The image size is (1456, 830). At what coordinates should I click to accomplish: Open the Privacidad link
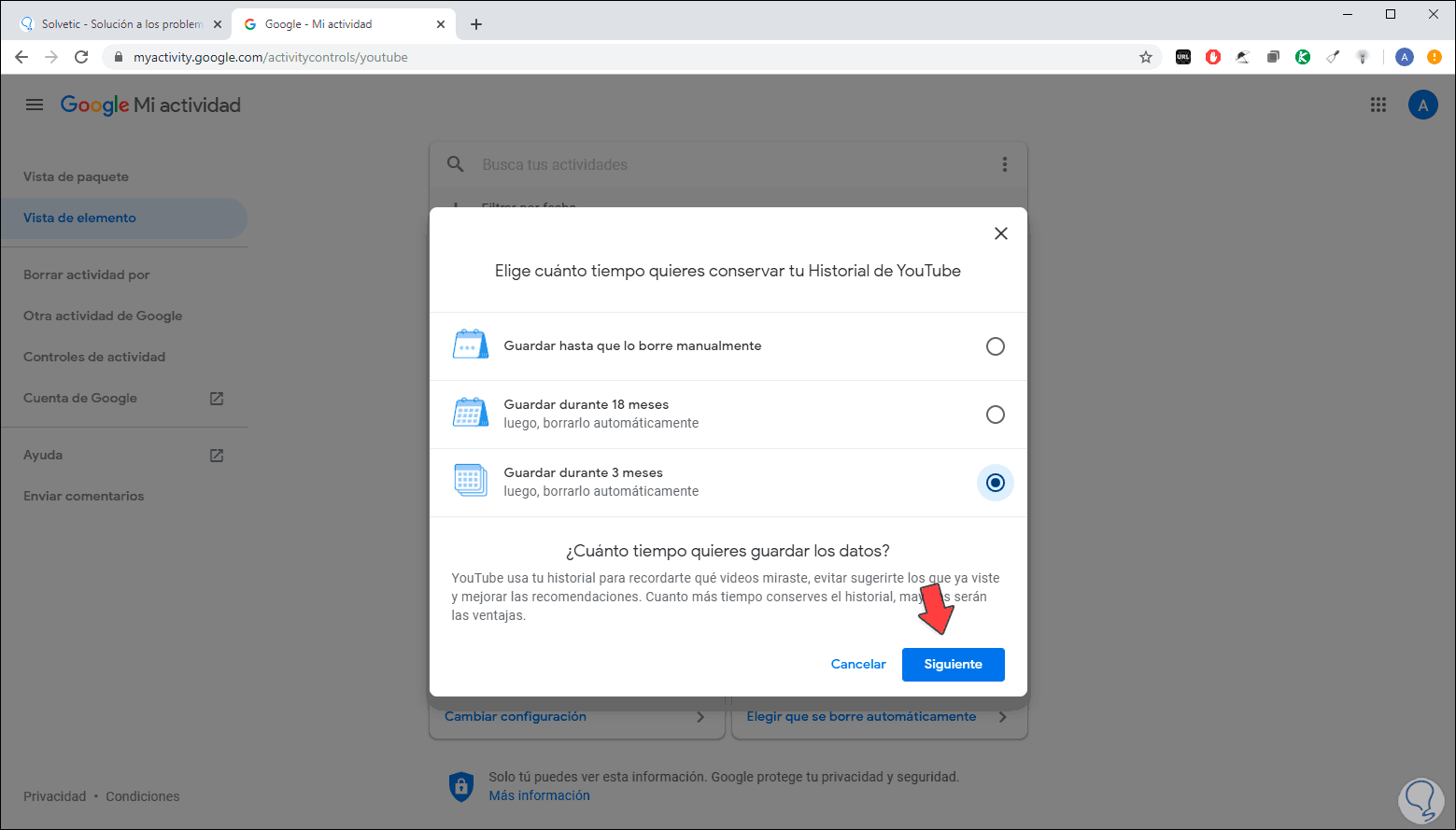pos(55,796)
